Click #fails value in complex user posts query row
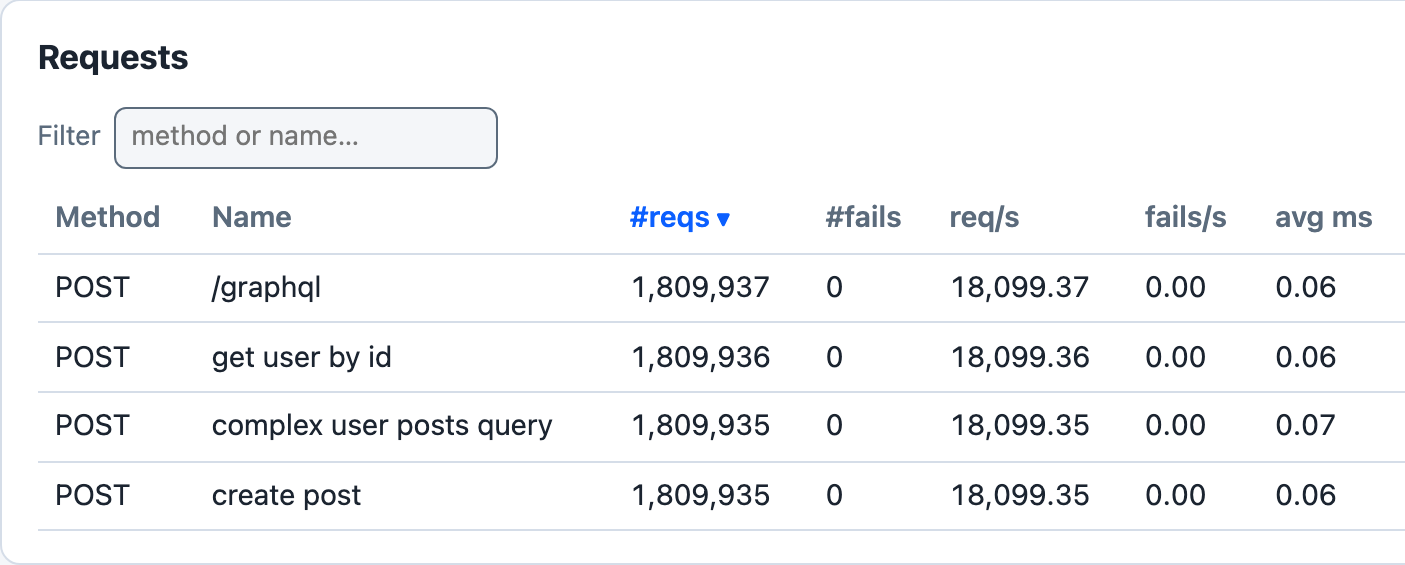Viewport: 1405px width, 565px height. 835,426
